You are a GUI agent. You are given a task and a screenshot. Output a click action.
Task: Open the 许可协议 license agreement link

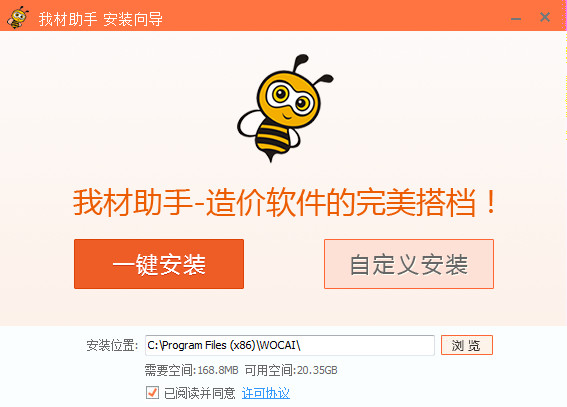[x=266, y=393]
